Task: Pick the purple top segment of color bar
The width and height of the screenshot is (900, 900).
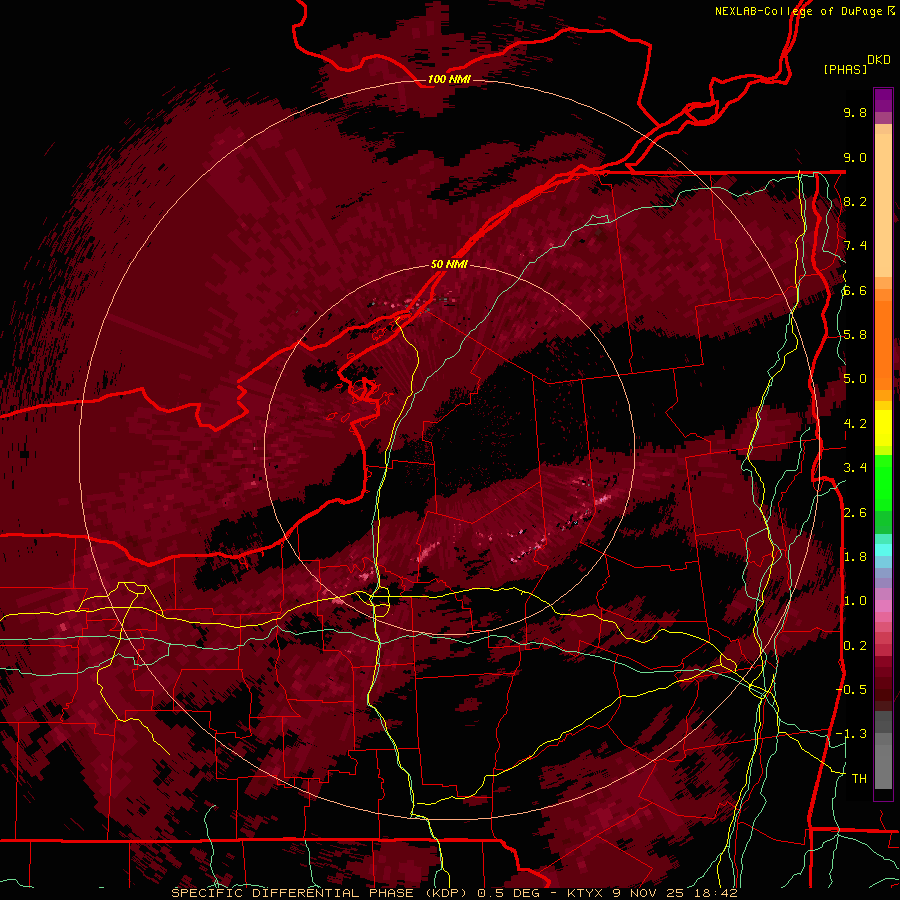Action: click(883, 100)
